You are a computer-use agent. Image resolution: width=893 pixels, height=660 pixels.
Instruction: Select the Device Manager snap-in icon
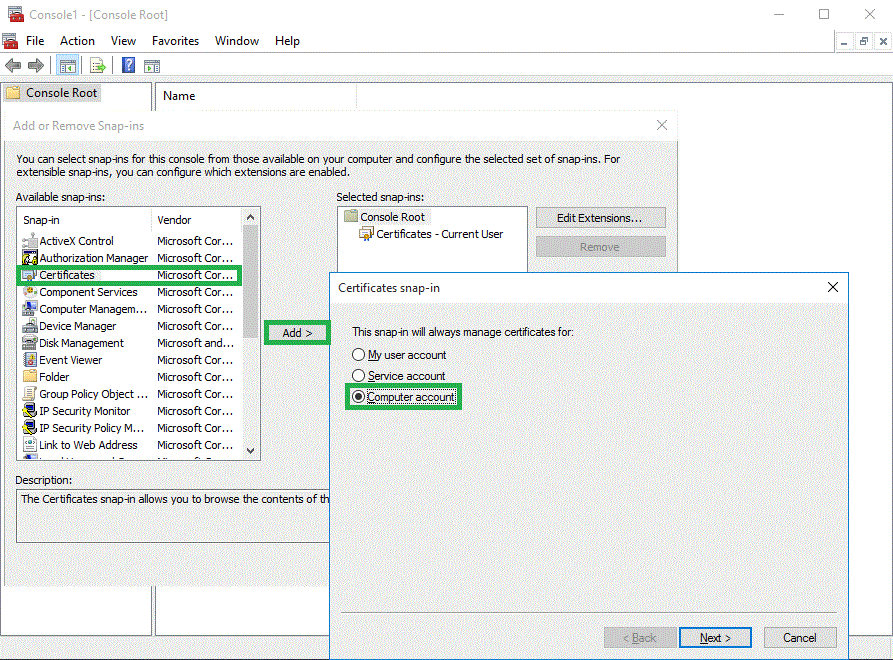(30, 326)
